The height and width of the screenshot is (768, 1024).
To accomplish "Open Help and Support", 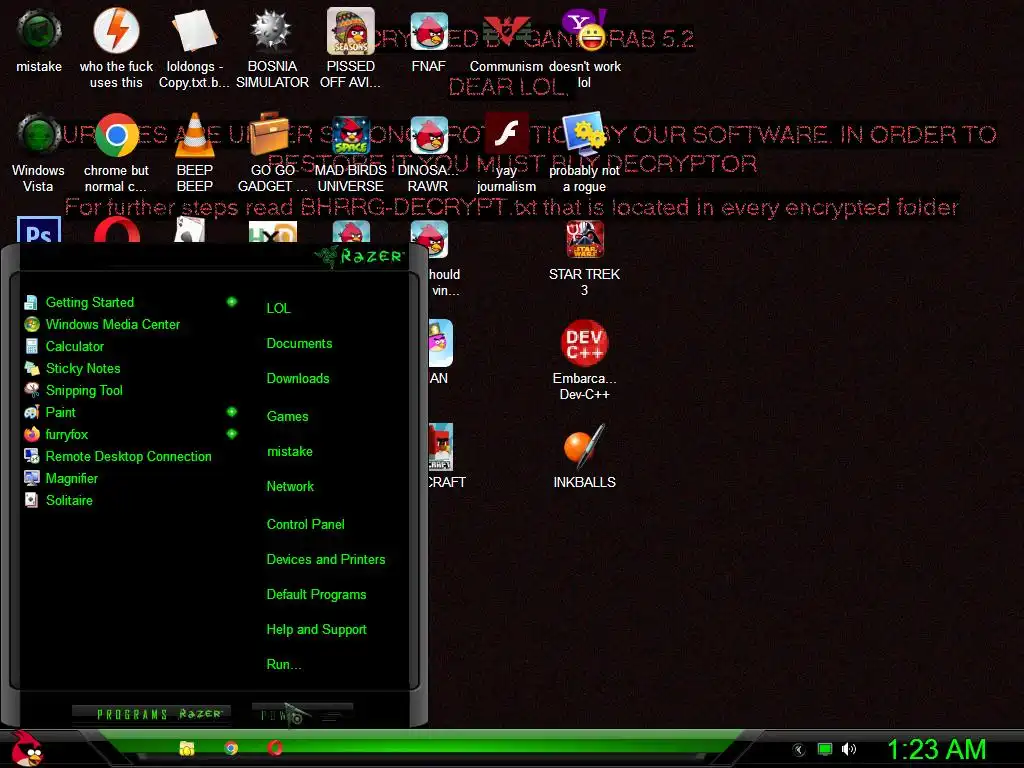I will click(316, 630).
